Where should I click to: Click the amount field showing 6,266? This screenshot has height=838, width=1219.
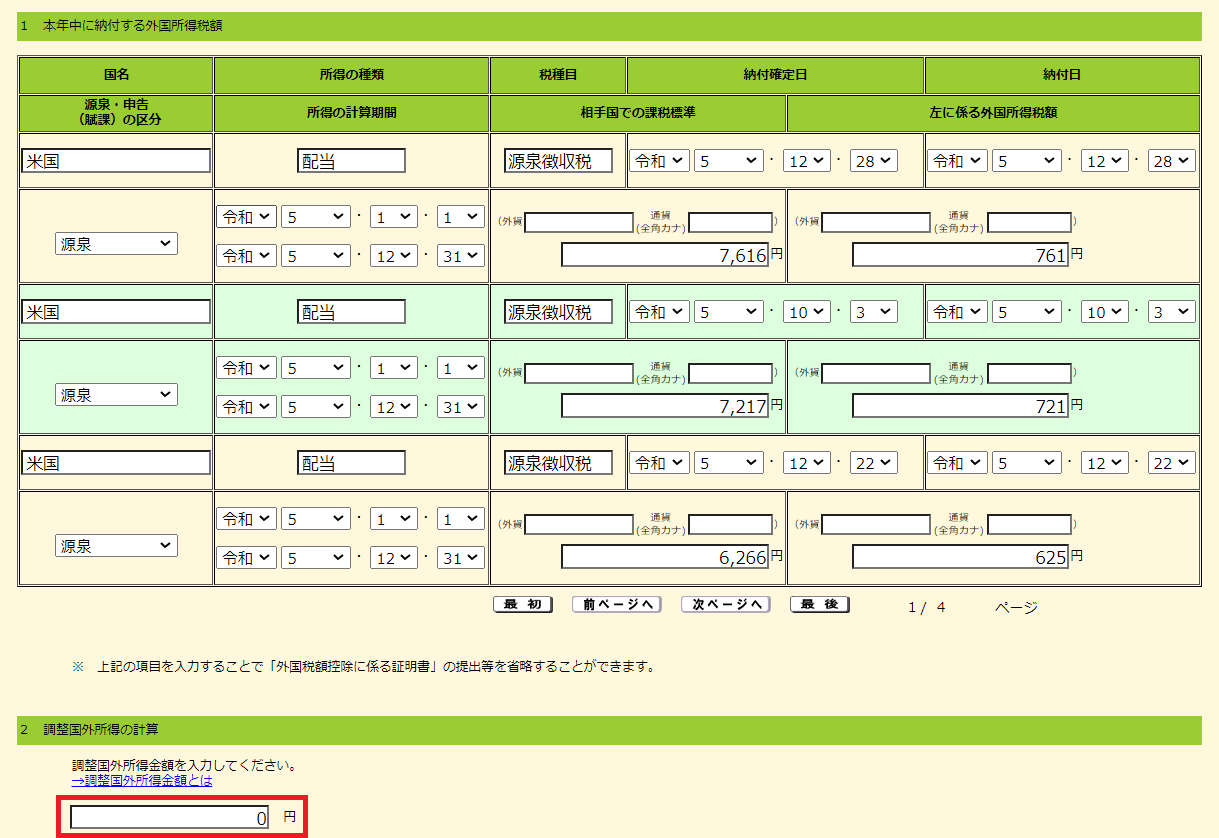pos(665,557)
